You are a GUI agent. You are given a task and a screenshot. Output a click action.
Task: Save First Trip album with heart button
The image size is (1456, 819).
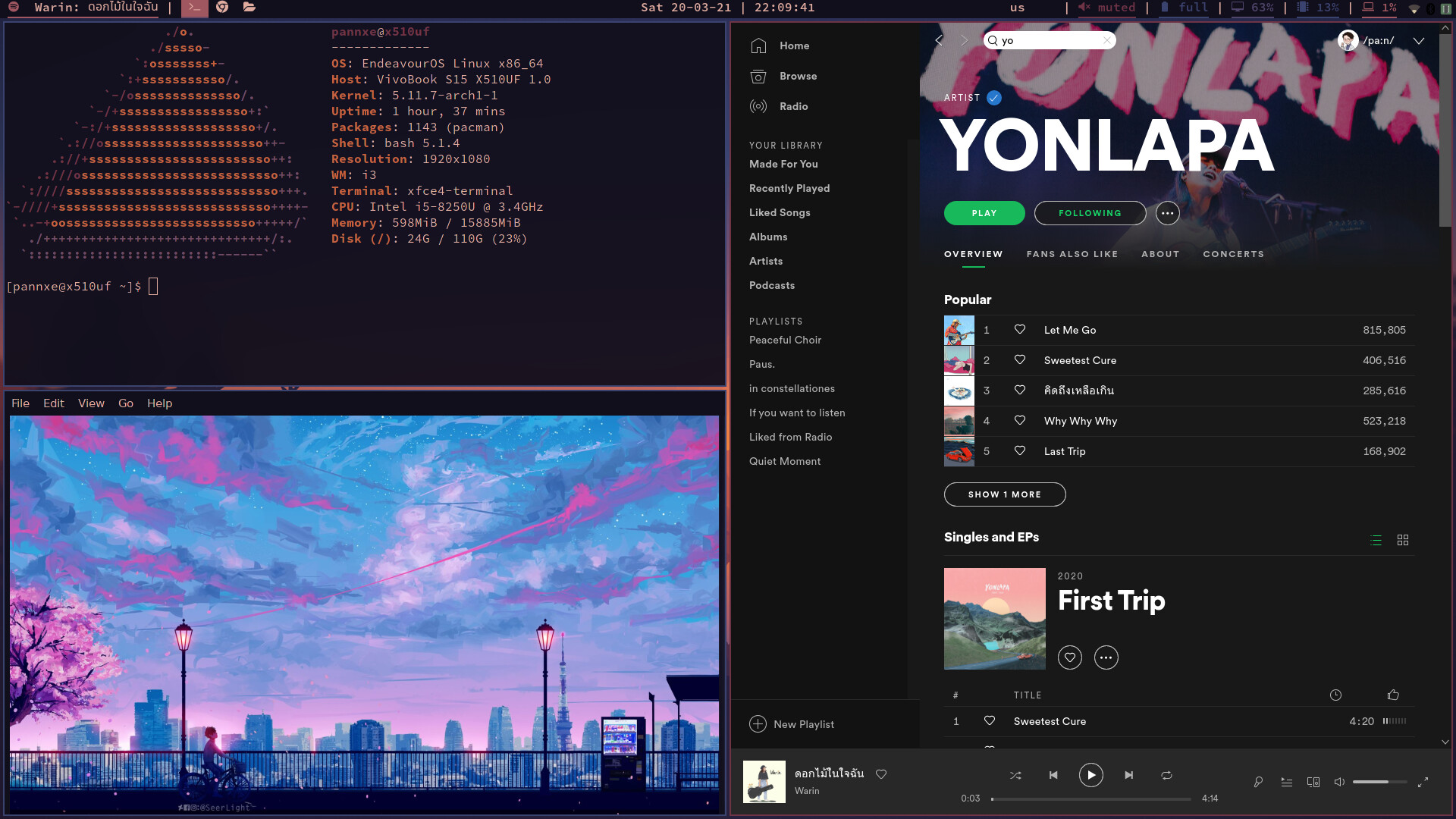click(x=1070, y=657)
